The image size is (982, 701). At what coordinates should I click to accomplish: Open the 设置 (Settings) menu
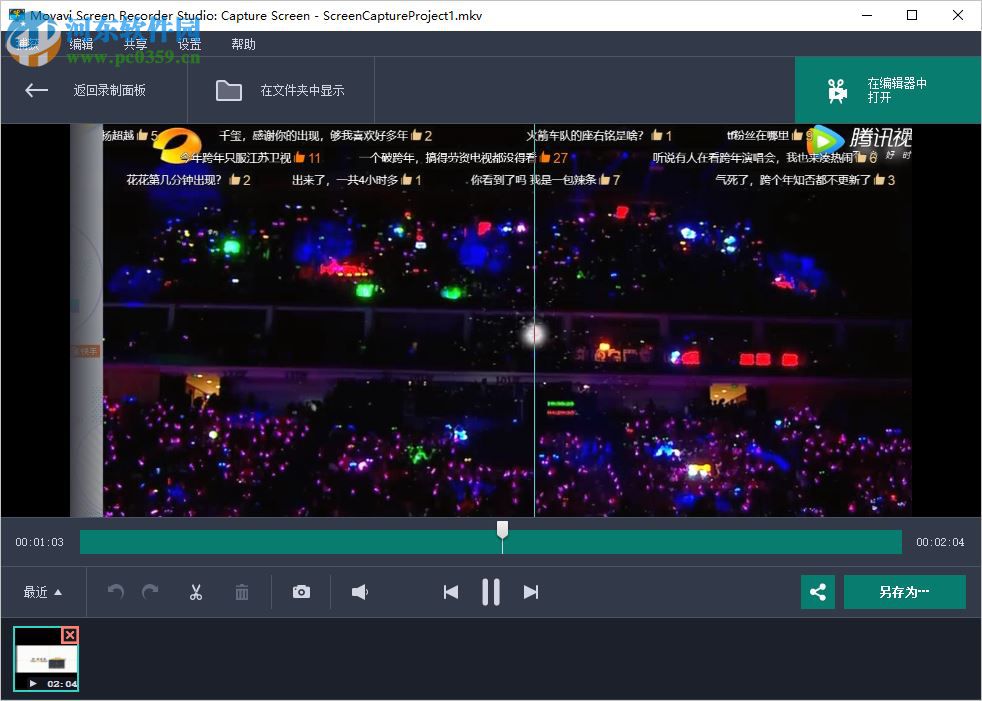pos(189,43)
